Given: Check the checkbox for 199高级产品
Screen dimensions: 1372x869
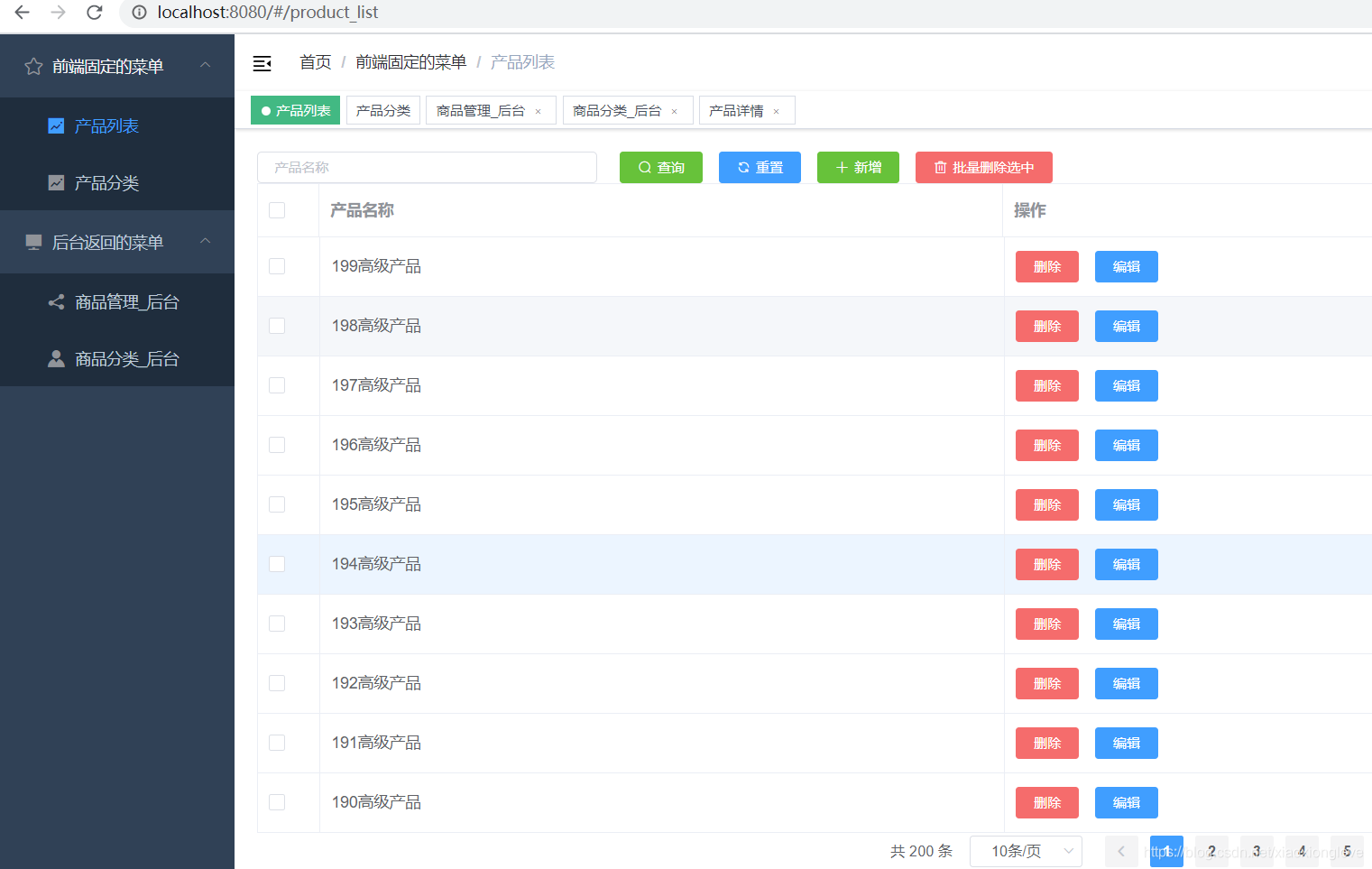Looking at the screenshot, I should coord(277,265).
